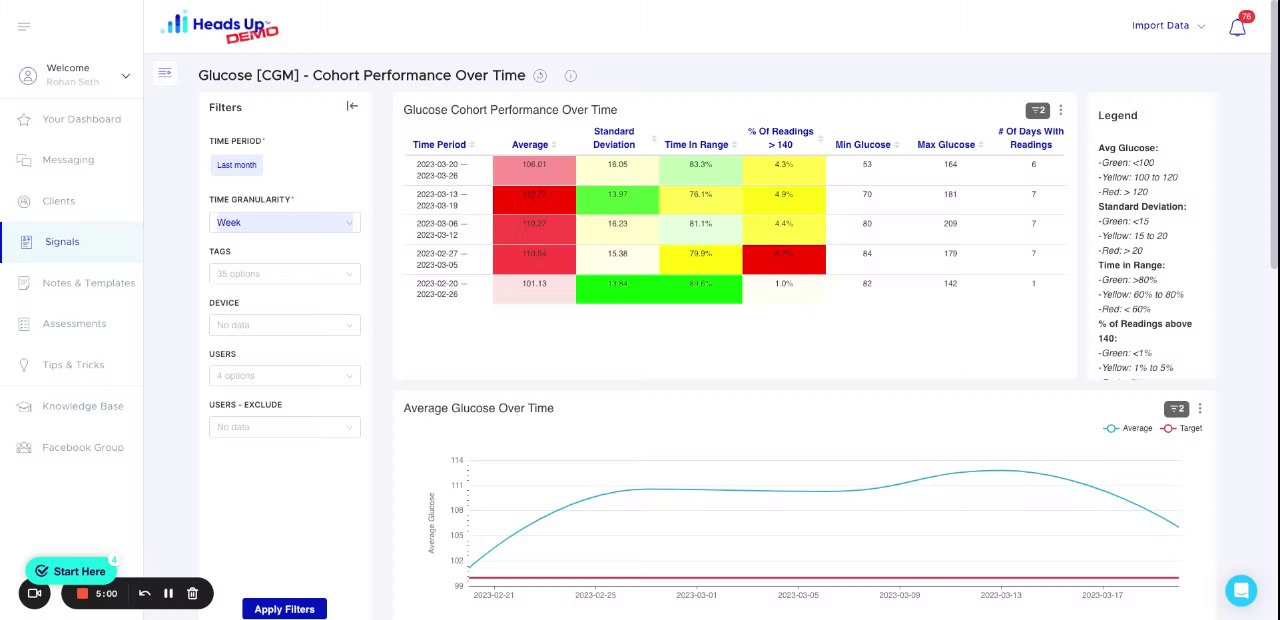Open three-dot menu on cohort performance table
The image size is (1280, 620).
pos(1060,110)
